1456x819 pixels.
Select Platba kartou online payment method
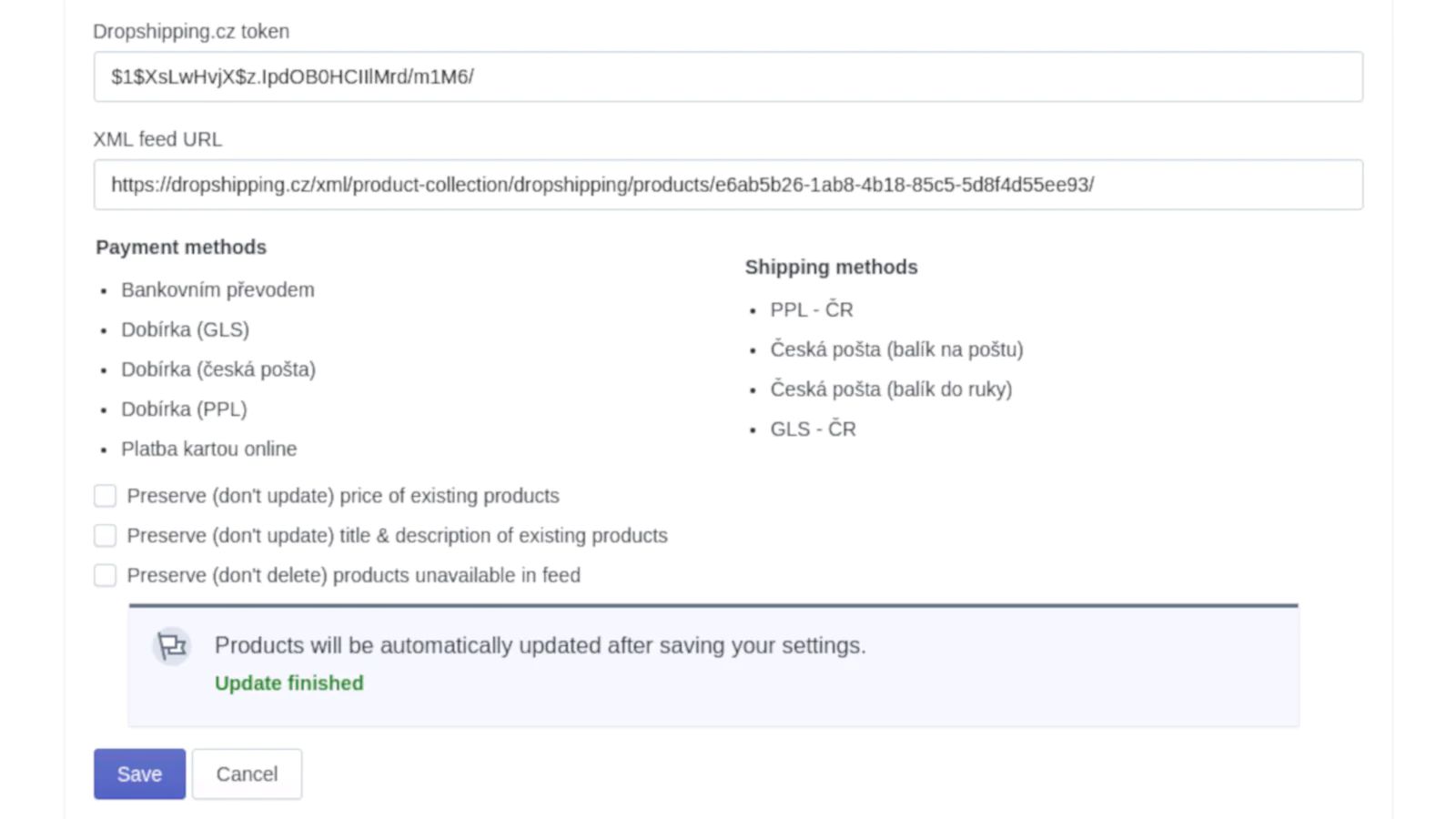(x=208, y=450)
